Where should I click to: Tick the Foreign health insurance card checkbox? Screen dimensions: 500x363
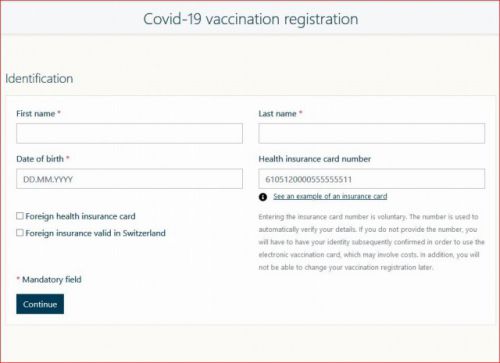point(20,216)
